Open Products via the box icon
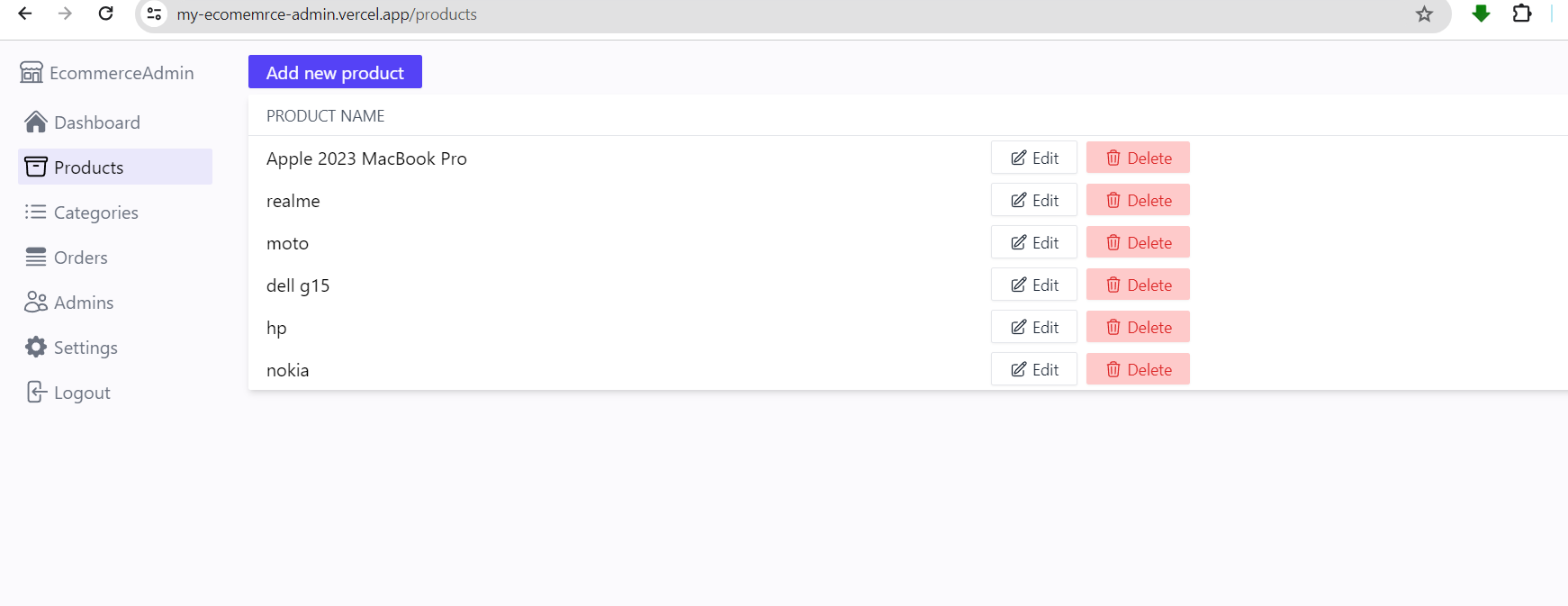 coord(35,167)
